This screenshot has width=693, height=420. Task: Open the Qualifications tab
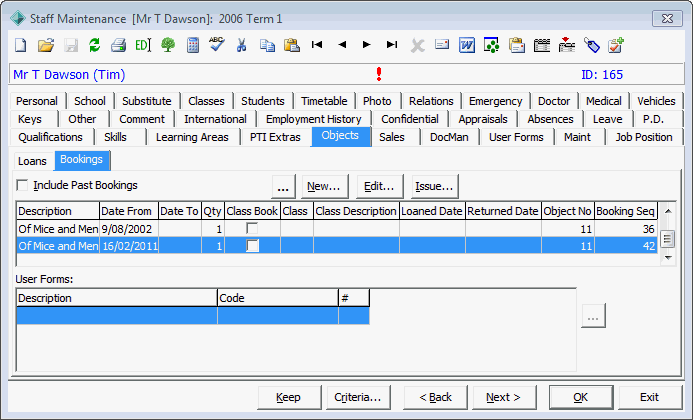click(50, 137)
